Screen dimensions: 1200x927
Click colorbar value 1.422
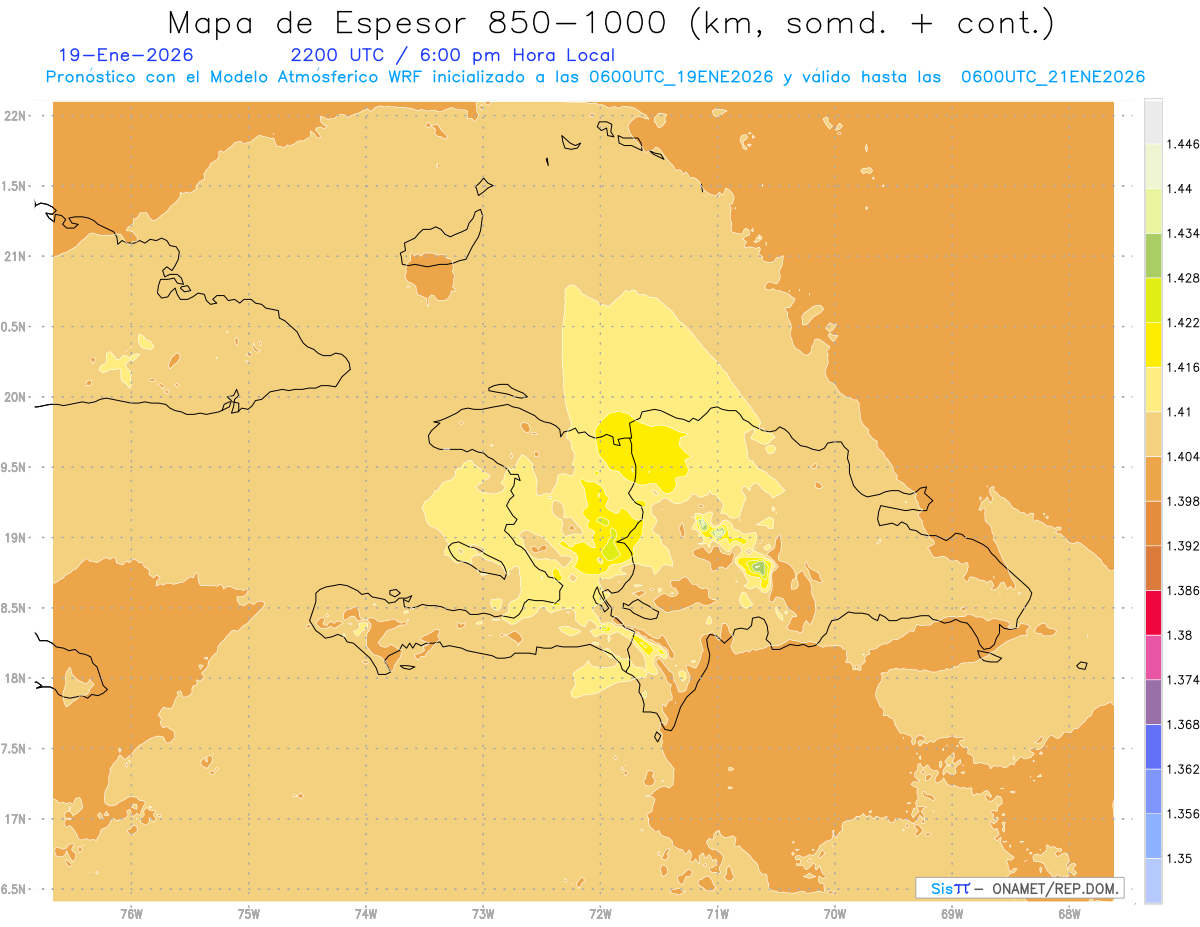(1184, 323)
